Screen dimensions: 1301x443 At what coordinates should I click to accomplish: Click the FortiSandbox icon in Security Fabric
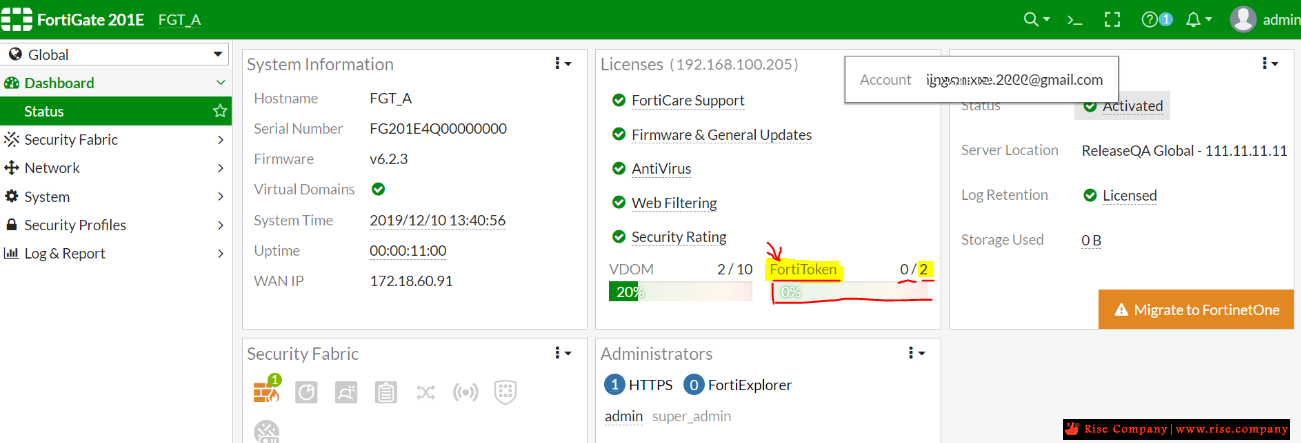[x=346, y=392]
